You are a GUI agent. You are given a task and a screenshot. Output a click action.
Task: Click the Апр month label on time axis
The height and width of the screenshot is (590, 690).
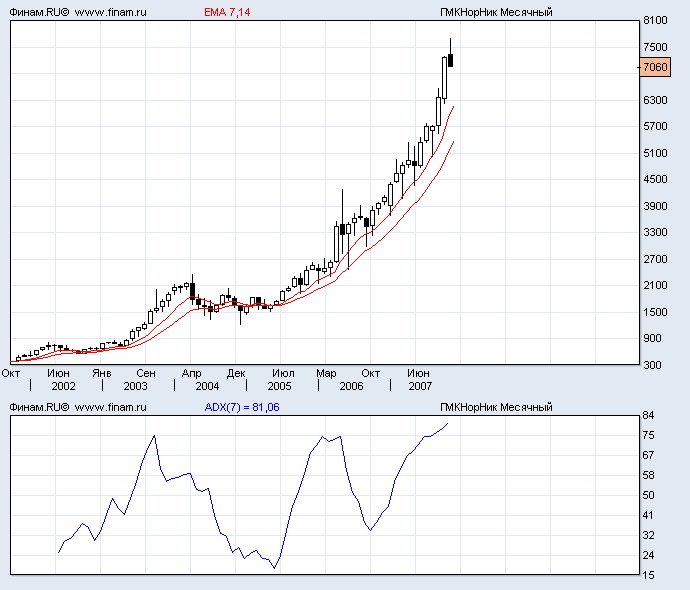(192, 373)
